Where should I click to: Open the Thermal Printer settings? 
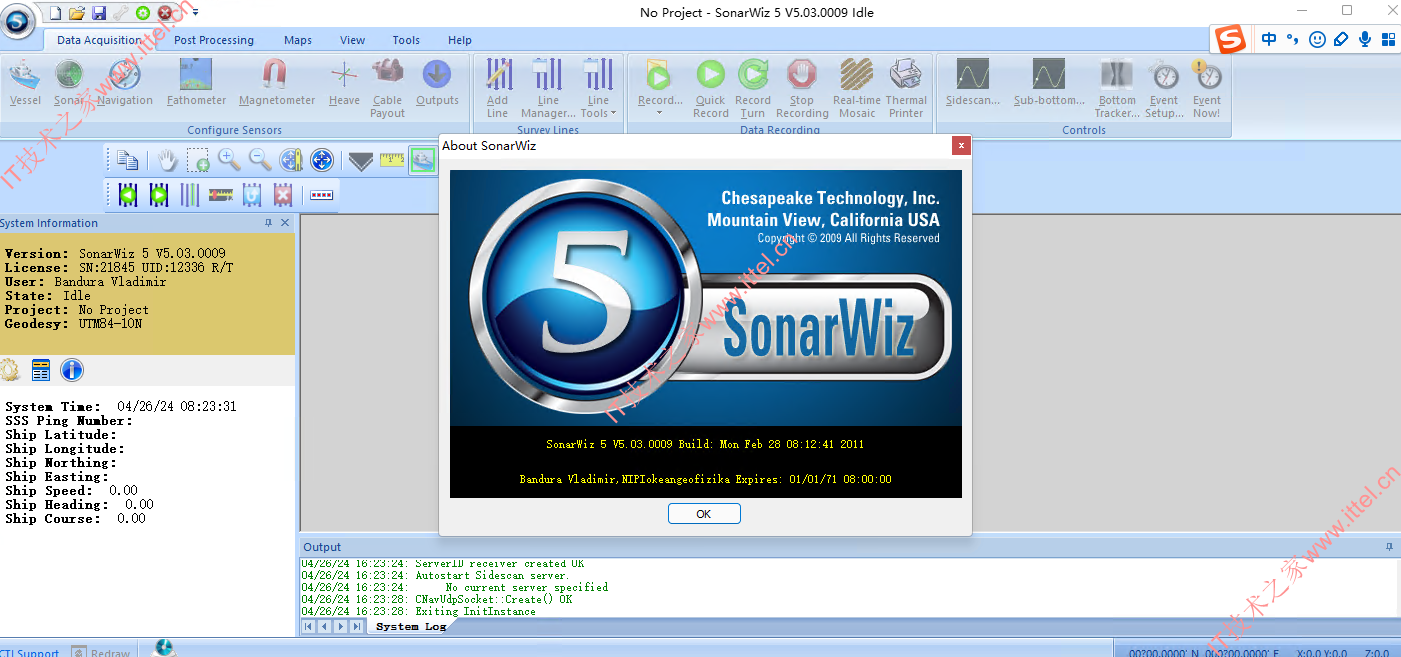pyautogui.click(x=906, y=88)
